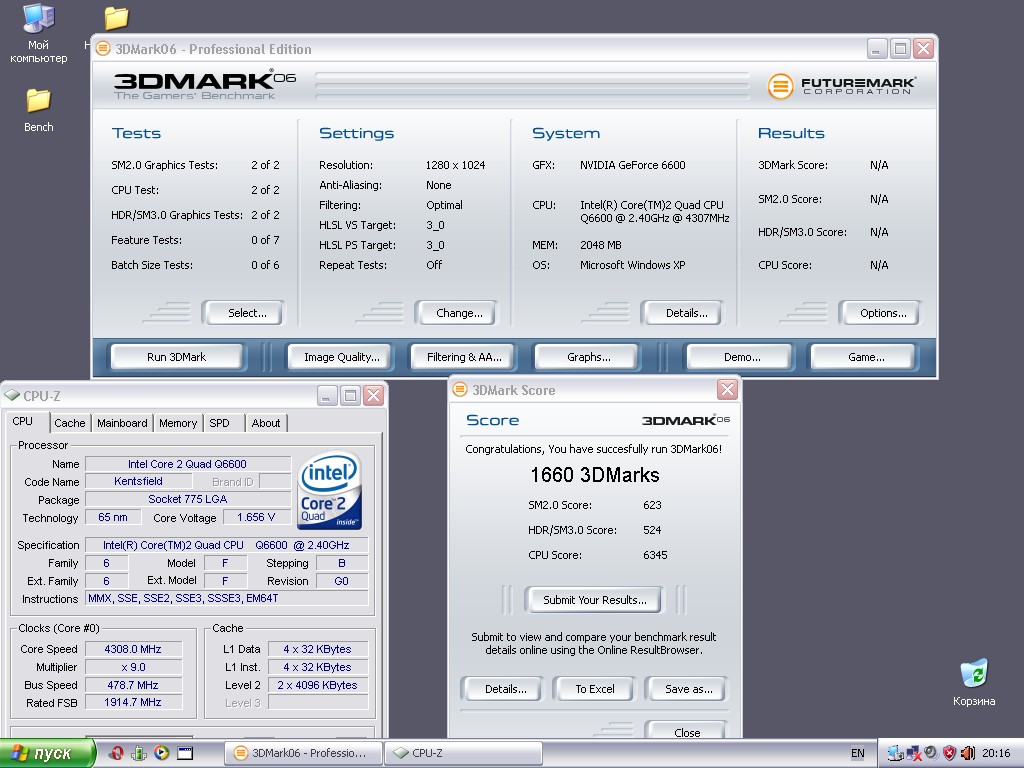Click Save as... button
This screenshot has height=768, width=1024.
688,689
